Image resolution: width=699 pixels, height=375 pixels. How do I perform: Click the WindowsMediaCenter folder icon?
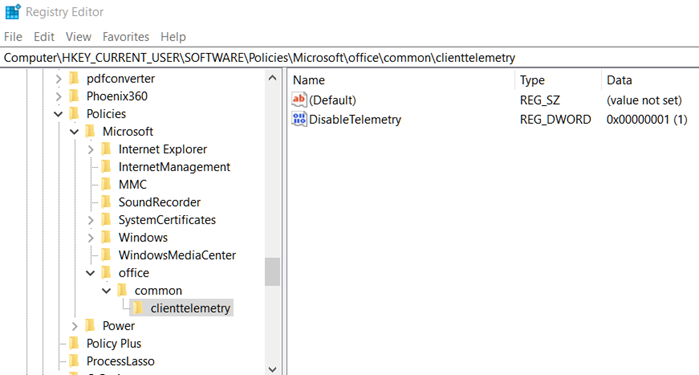pyautogui.click(x=106, y=255)
